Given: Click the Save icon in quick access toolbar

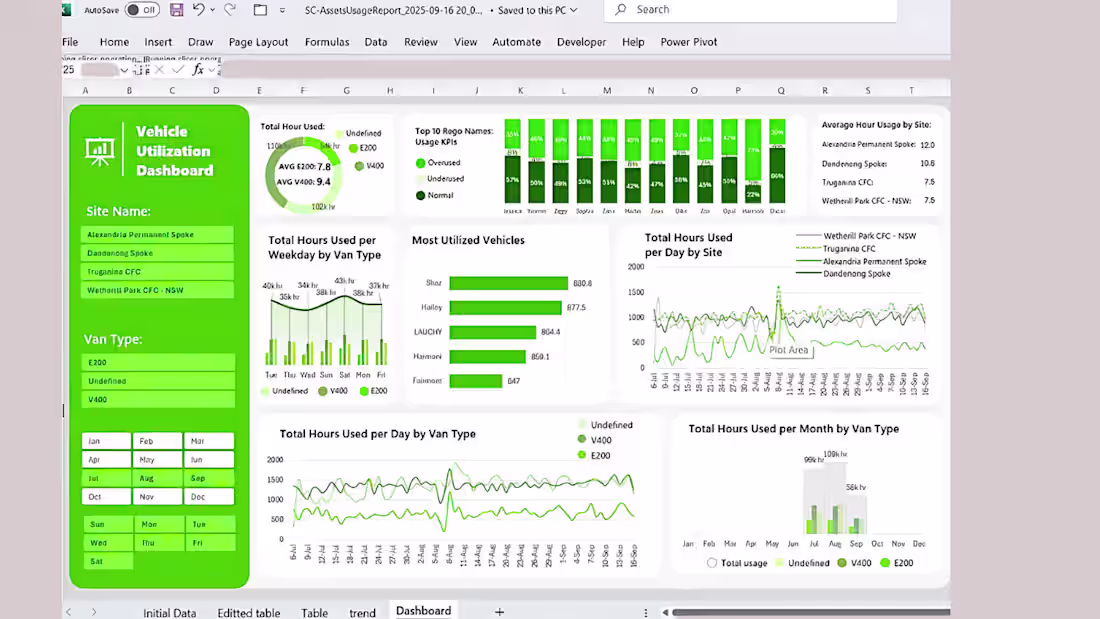Looking at the screenshot, I should 176,10.
